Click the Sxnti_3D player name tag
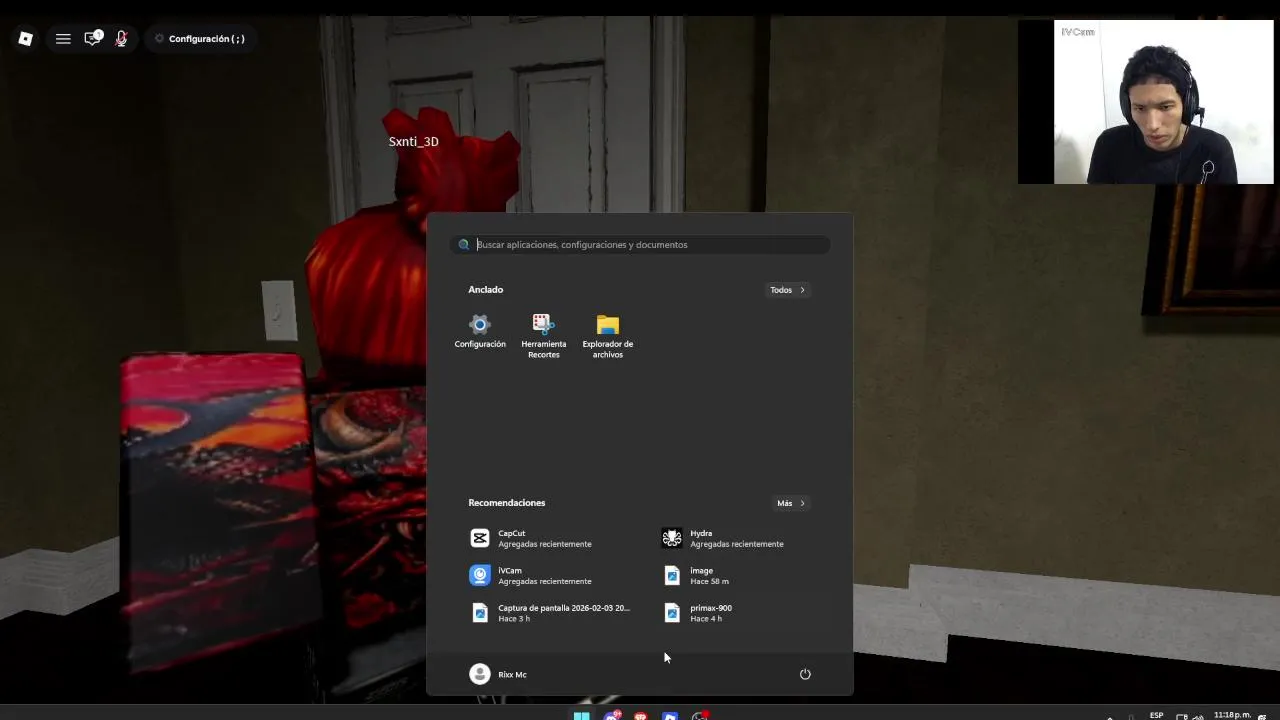1280x720 pixels. 413,142
